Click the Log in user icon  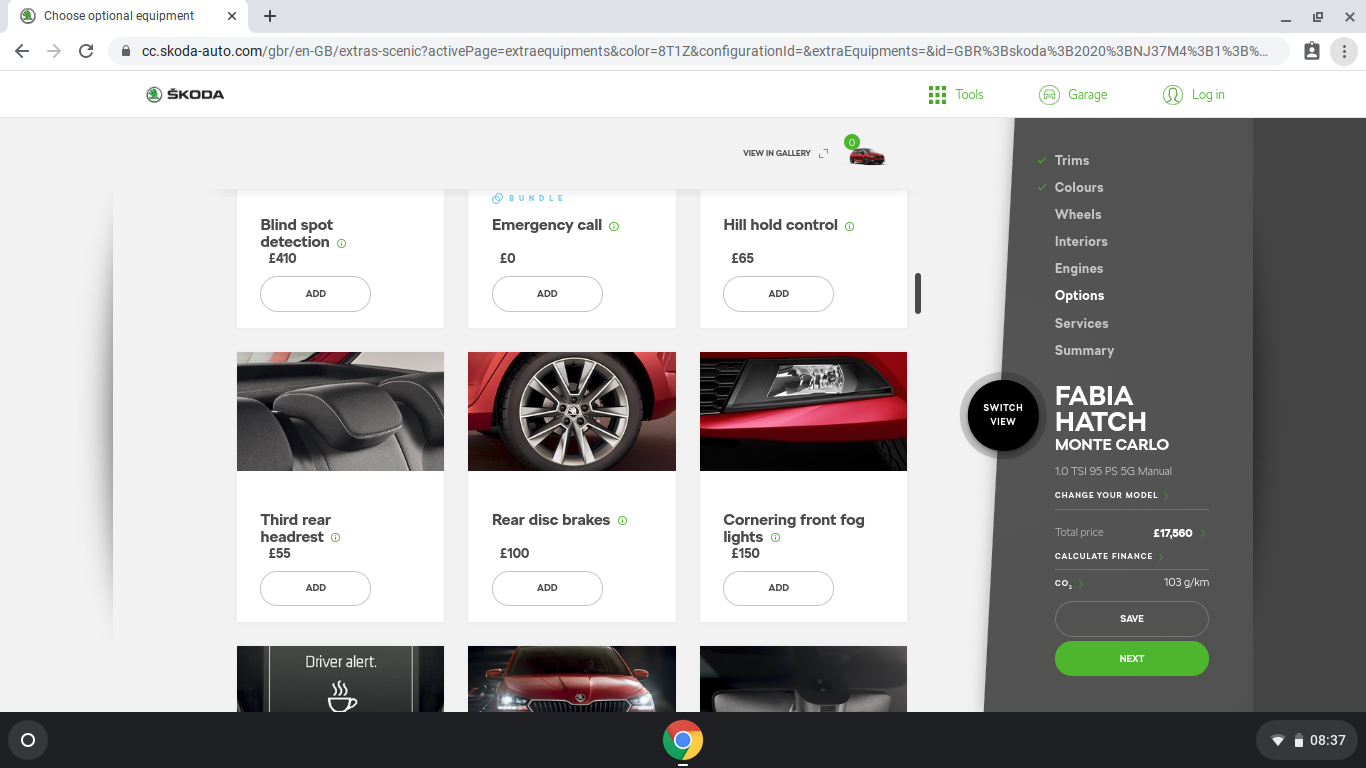click(1173, 94)
